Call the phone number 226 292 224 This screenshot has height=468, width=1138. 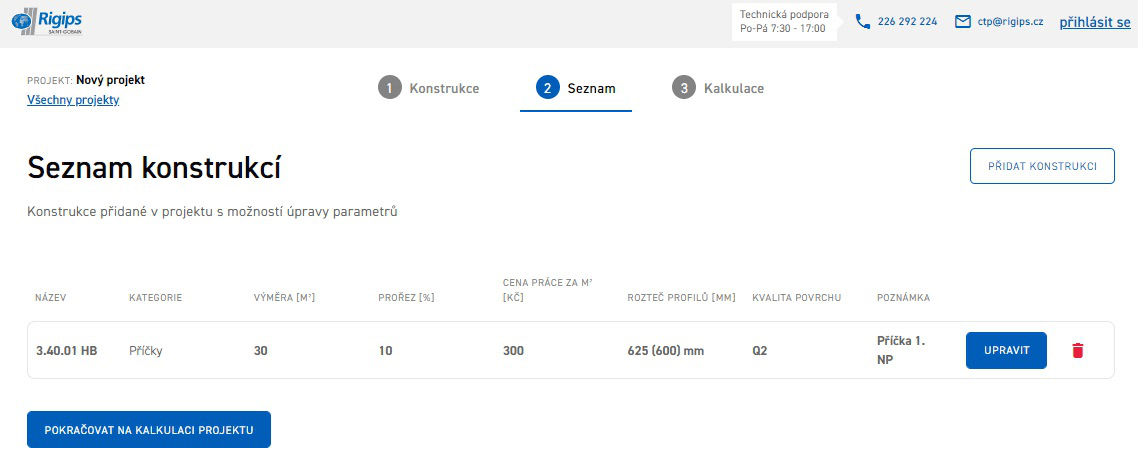point(907,22)
